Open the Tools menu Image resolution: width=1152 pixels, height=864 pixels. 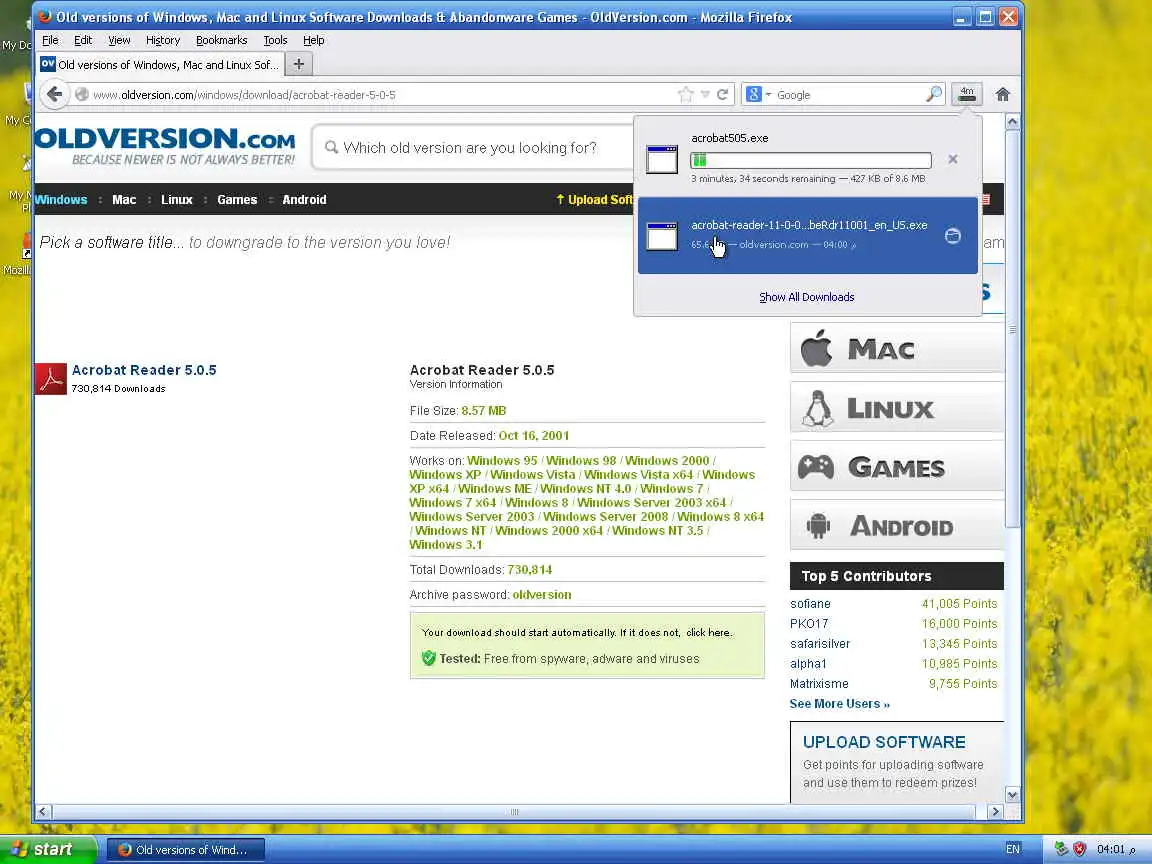point(276,40)
